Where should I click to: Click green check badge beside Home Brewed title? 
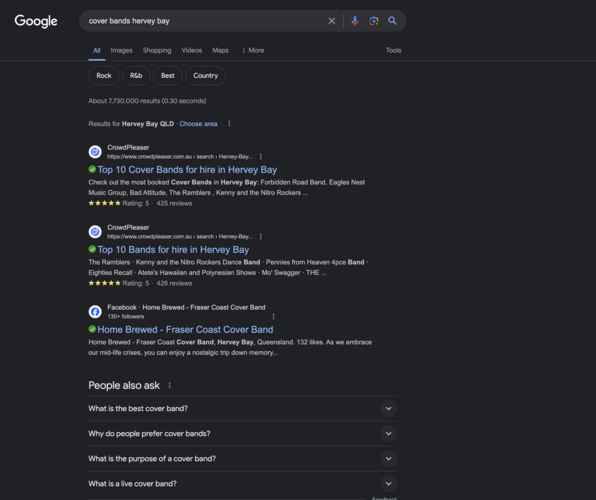click(92, 329)
